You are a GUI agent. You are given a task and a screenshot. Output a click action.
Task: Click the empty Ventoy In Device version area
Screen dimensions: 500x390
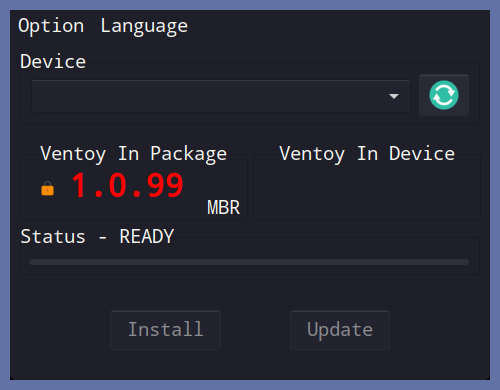click(x=367, y=192)
